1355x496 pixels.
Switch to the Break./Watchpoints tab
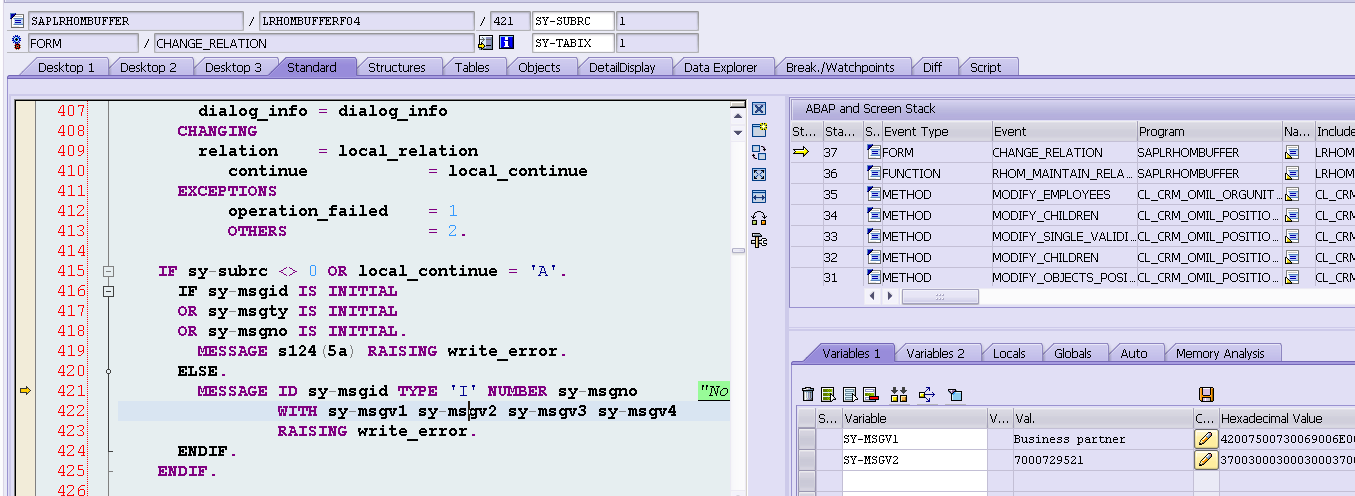[x=840, y=67]
